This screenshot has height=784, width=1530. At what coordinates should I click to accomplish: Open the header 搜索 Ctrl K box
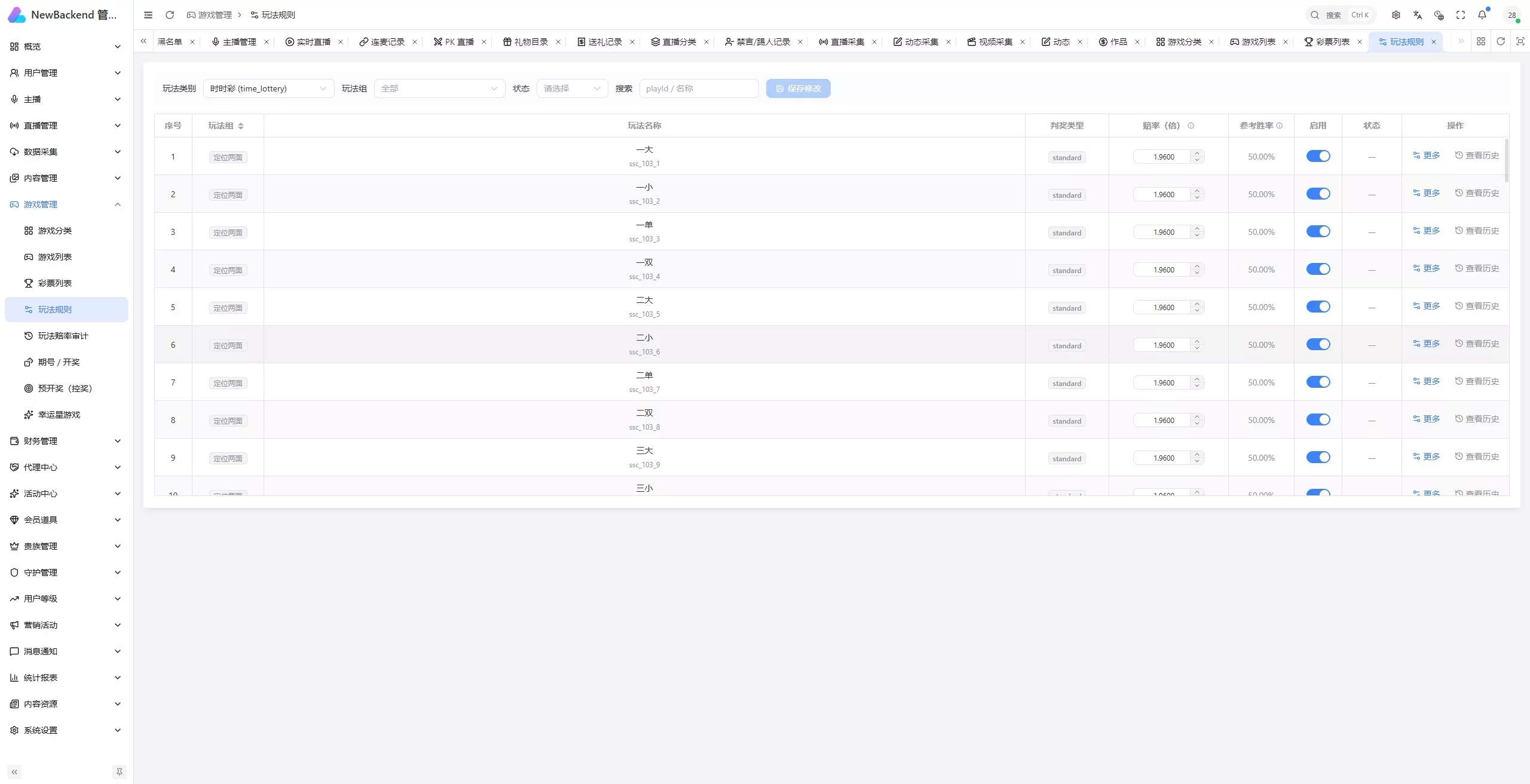point(1341,15)
